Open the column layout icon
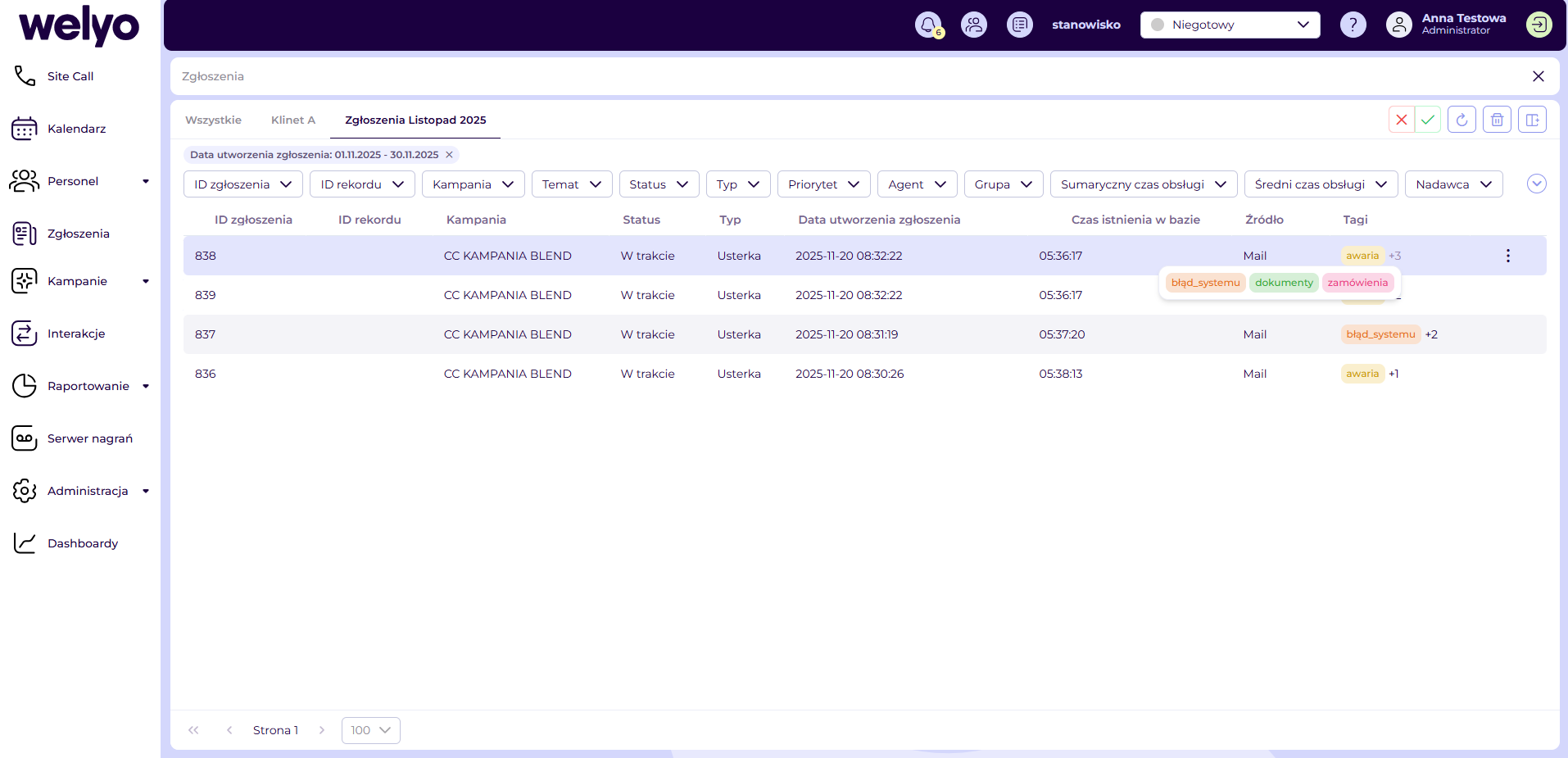The width and height of the screenshot is (1568, 758). pyautogui.click(x=1532, y=120)
